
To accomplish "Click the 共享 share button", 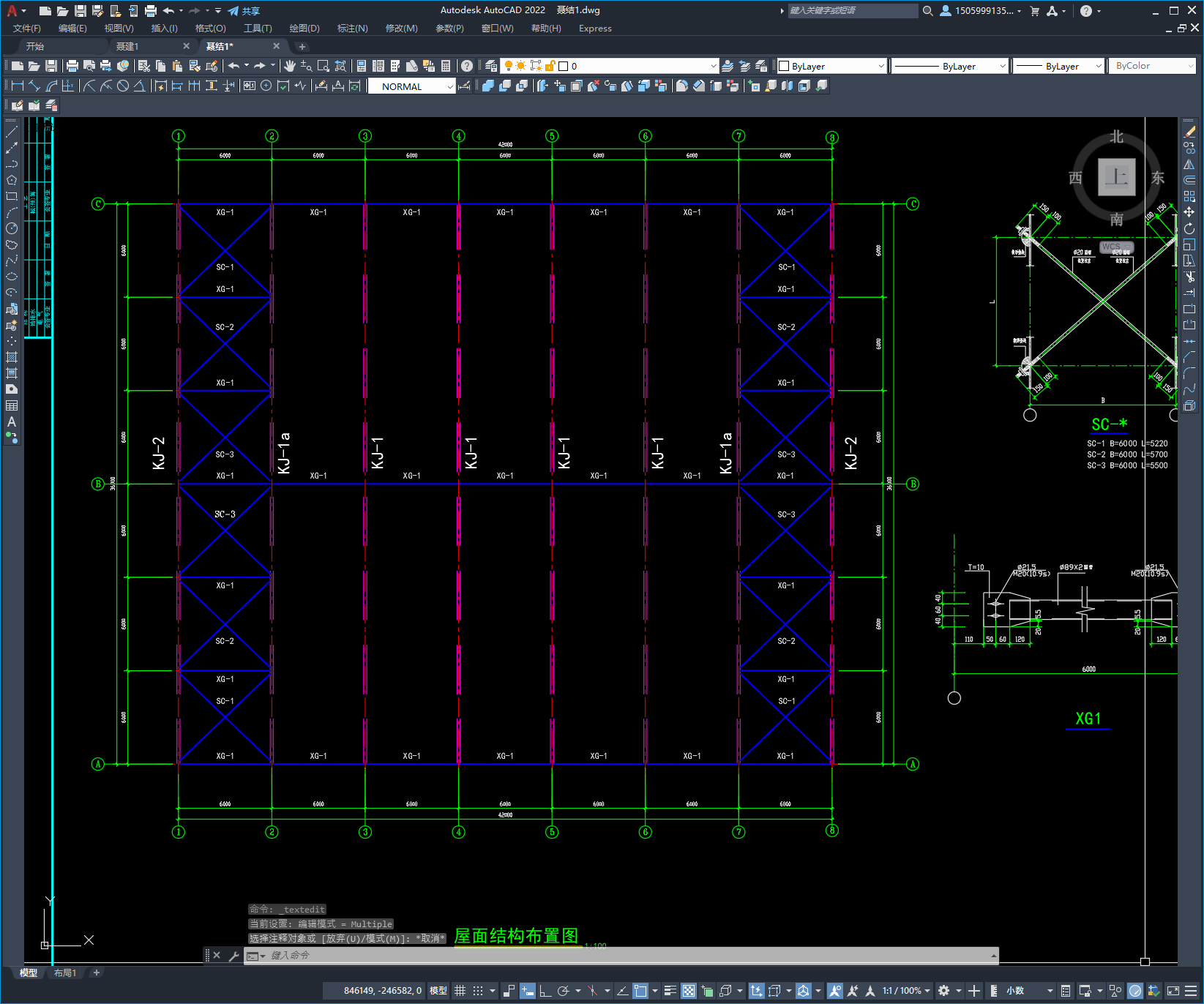I will 244,11.
